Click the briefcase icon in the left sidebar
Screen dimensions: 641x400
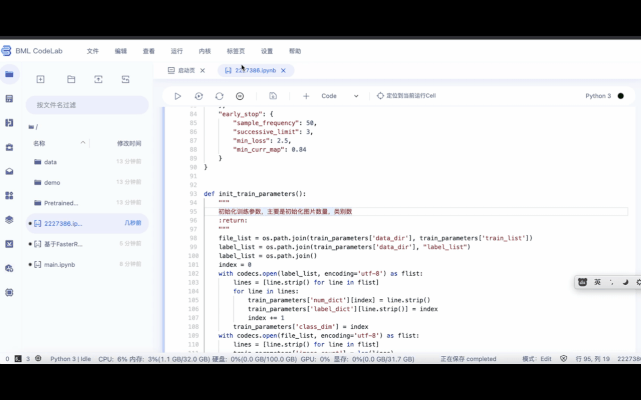coord(9,147)
